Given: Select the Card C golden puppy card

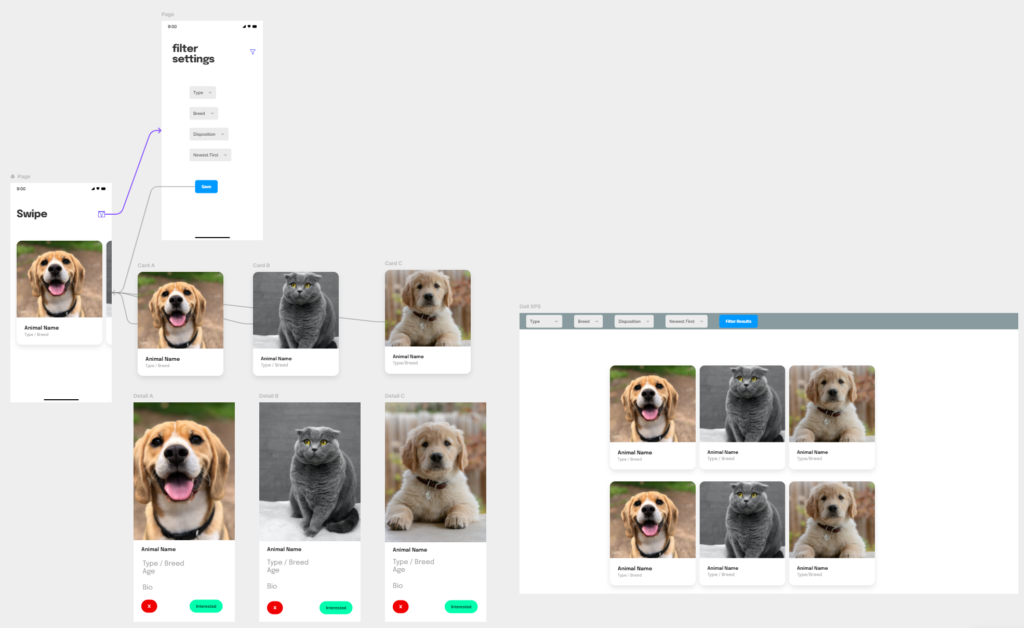Looking at the screenshot, I should 427,321.
